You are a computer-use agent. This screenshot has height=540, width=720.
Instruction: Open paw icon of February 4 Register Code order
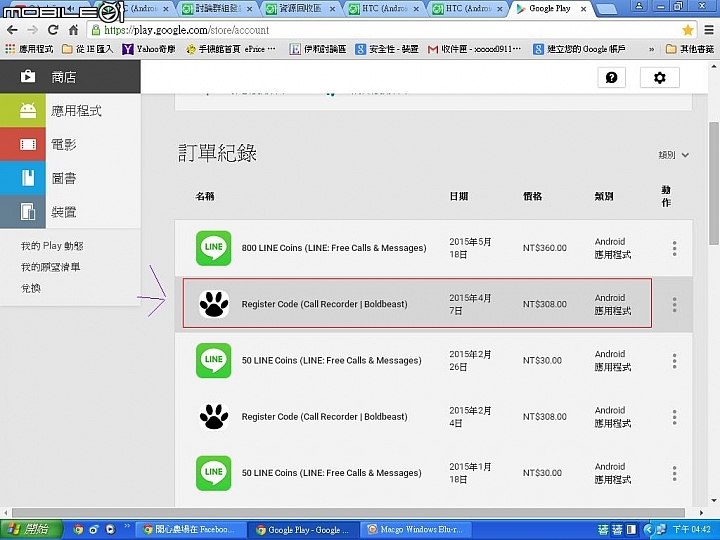(x=214, y=416)
